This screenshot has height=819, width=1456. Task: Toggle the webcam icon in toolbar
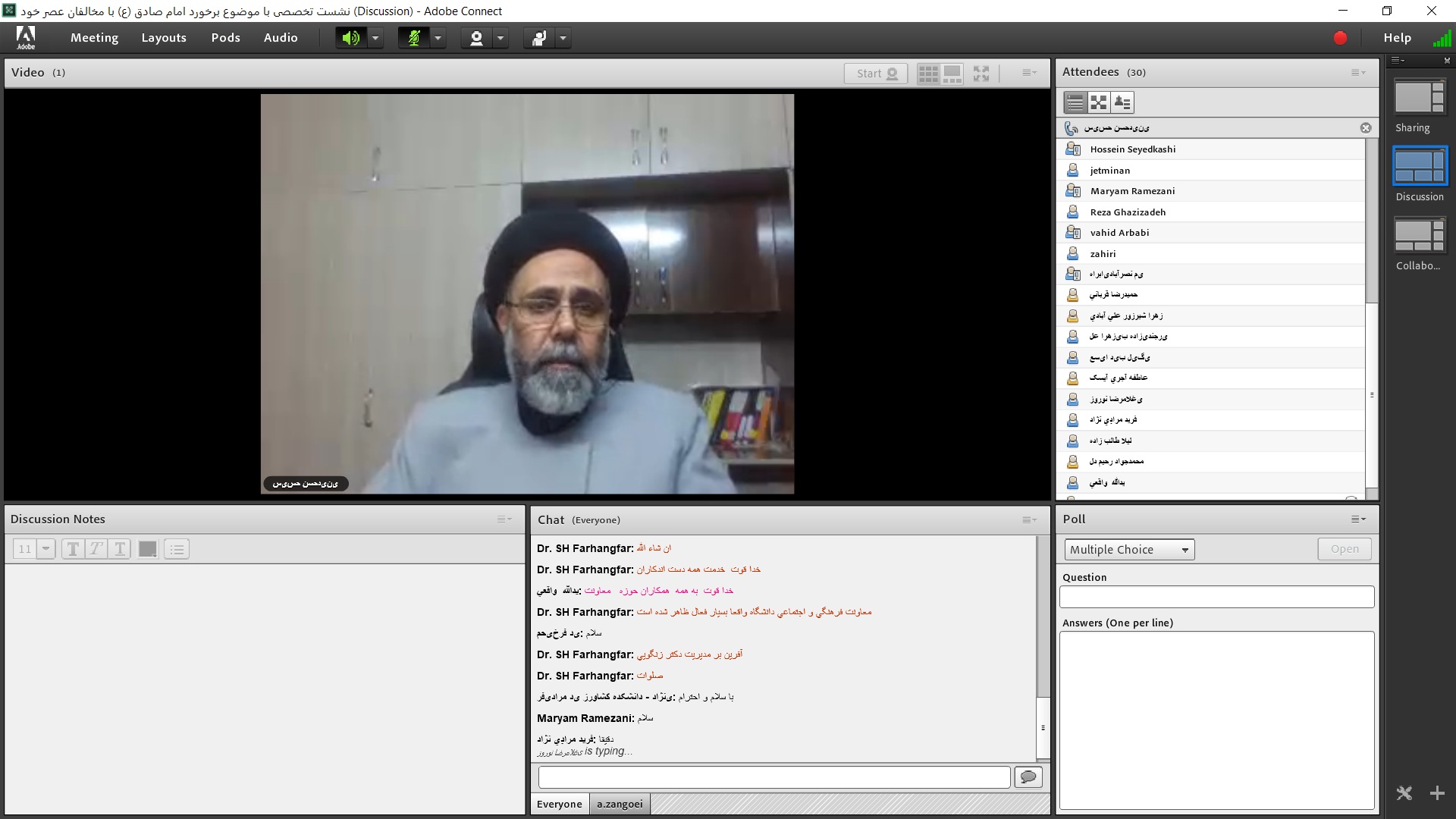[476, 38]
